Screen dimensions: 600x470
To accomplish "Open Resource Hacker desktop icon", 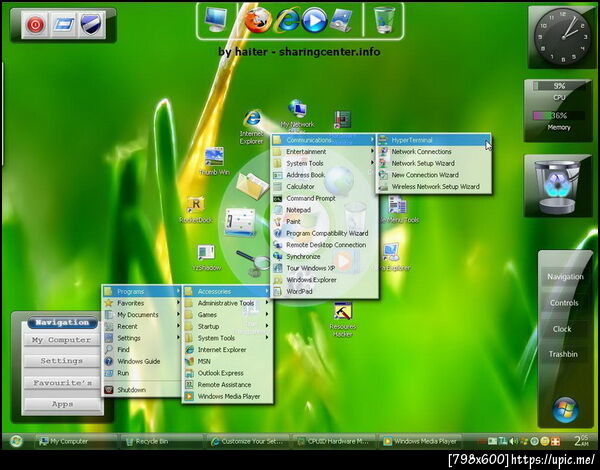I will point(342,320).
